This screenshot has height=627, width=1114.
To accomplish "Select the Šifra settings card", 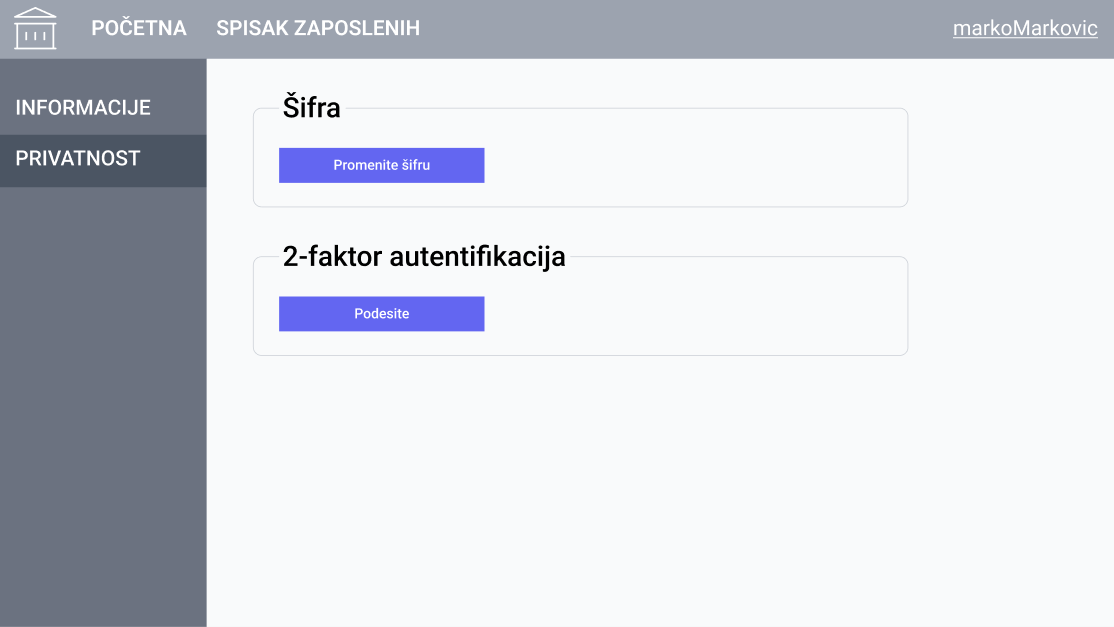I will pos(580,157).
